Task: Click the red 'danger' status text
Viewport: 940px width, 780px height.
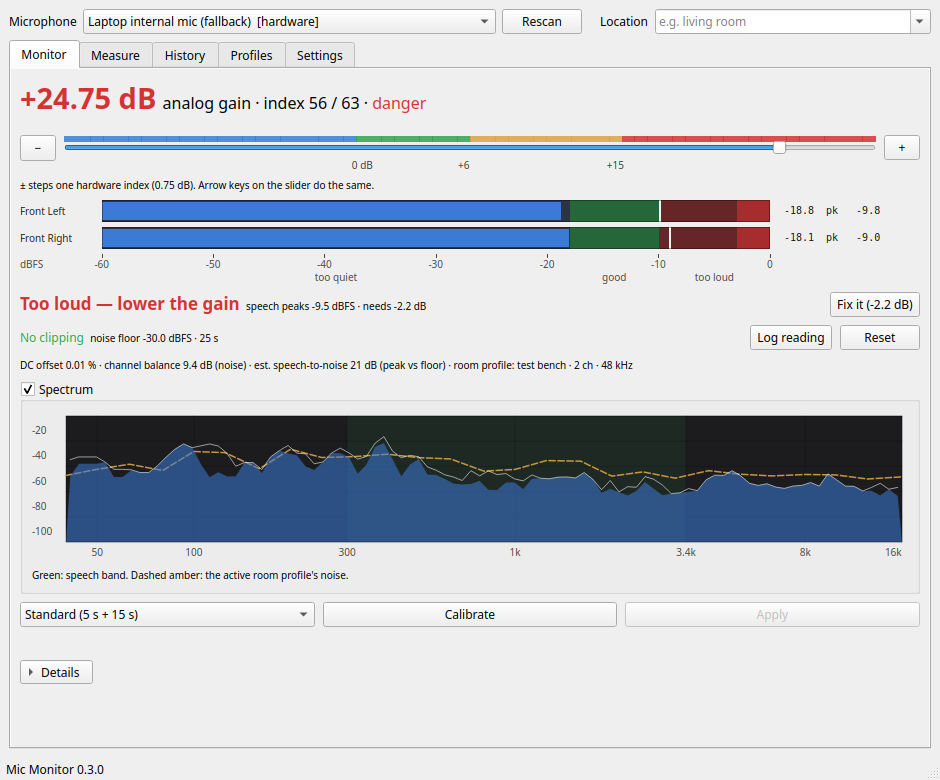Action: coord(399,103)
